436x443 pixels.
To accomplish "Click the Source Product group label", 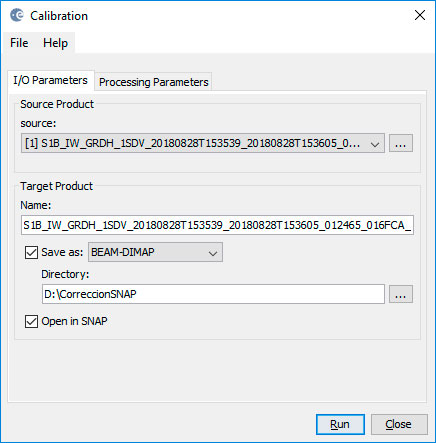I will (57, 104).
